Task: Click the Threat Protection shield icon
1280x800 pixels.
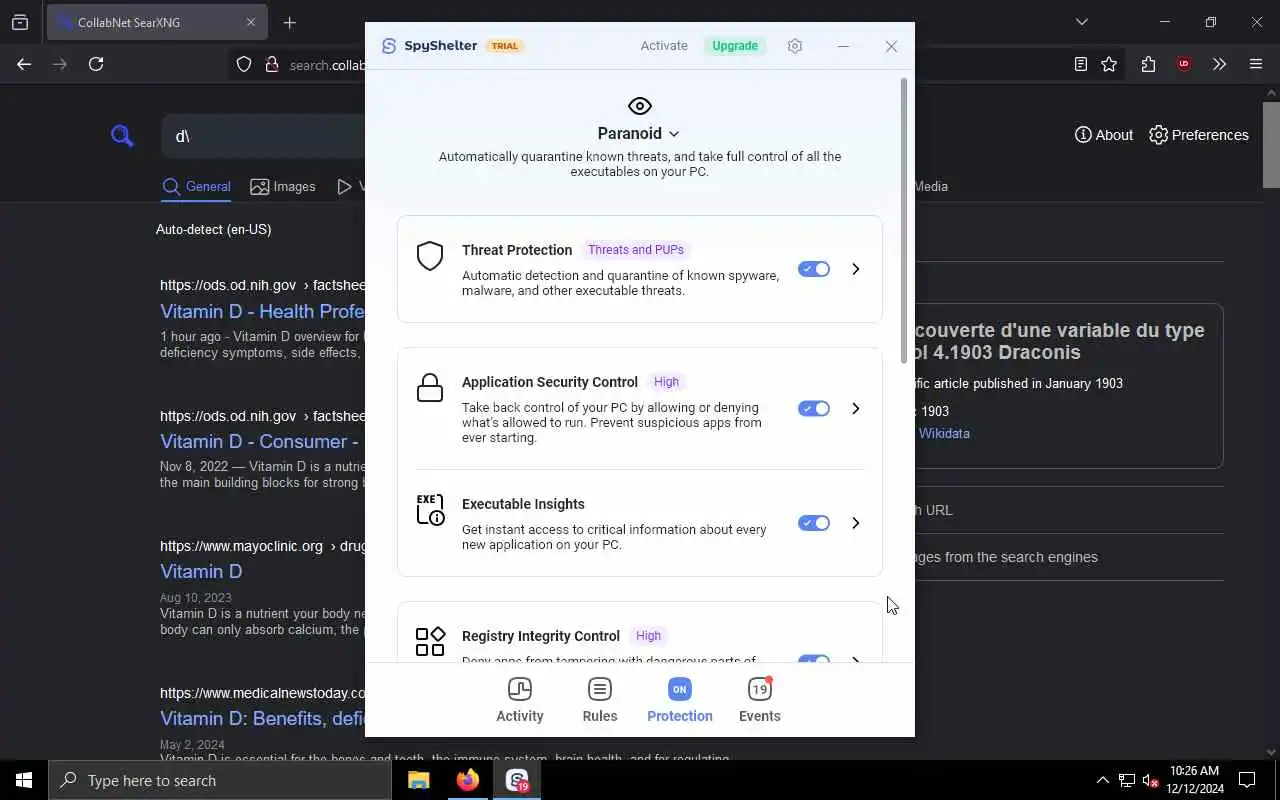Action: 430,256
